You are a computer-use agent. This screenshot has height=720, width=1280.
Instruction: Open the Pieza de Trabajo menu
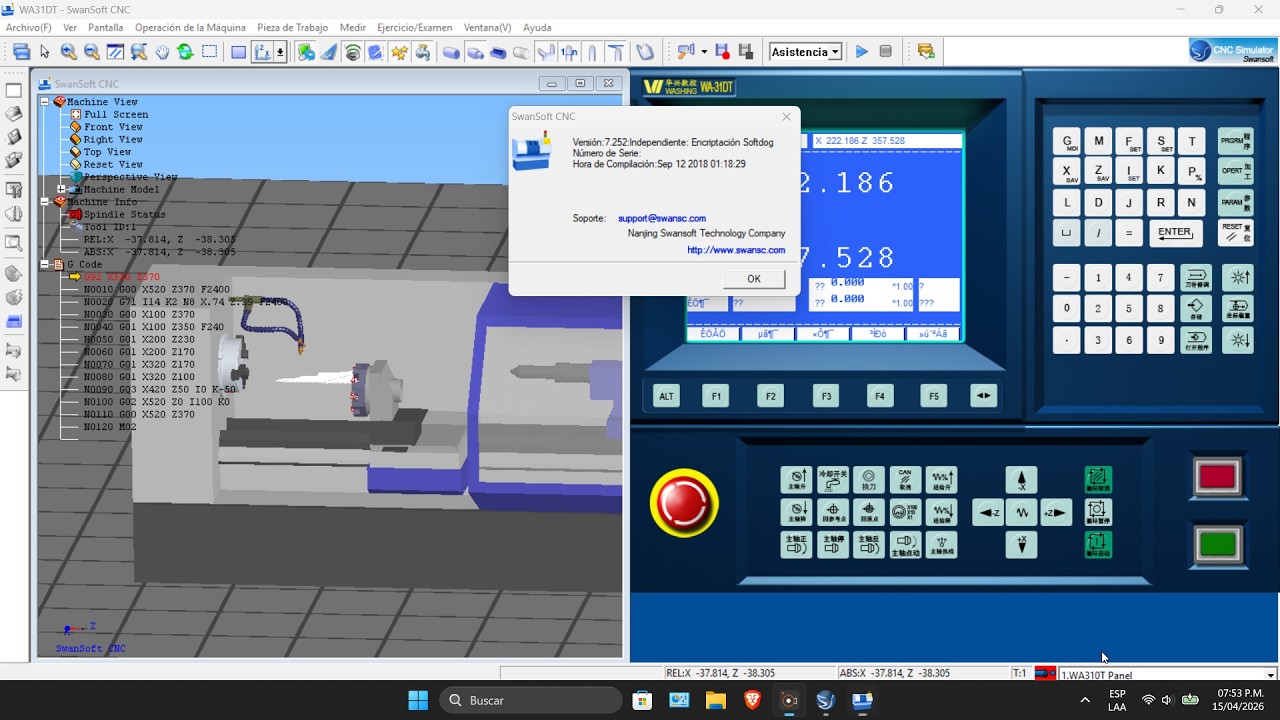pyautogui.click(x=292, y=28)
